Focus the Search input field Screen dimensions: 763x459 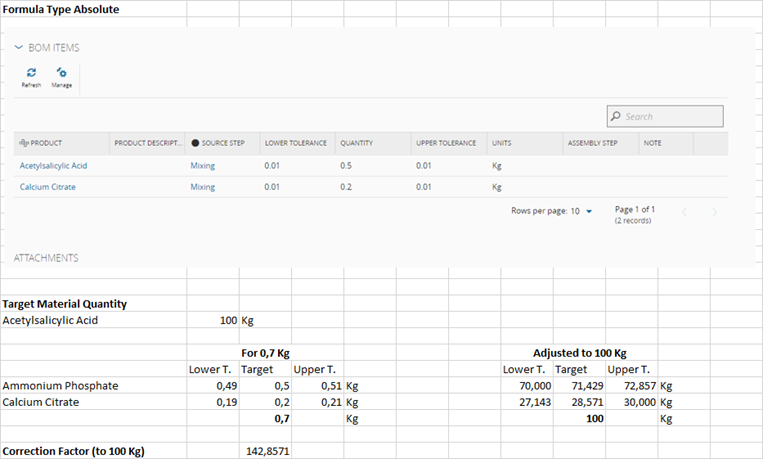665,116
